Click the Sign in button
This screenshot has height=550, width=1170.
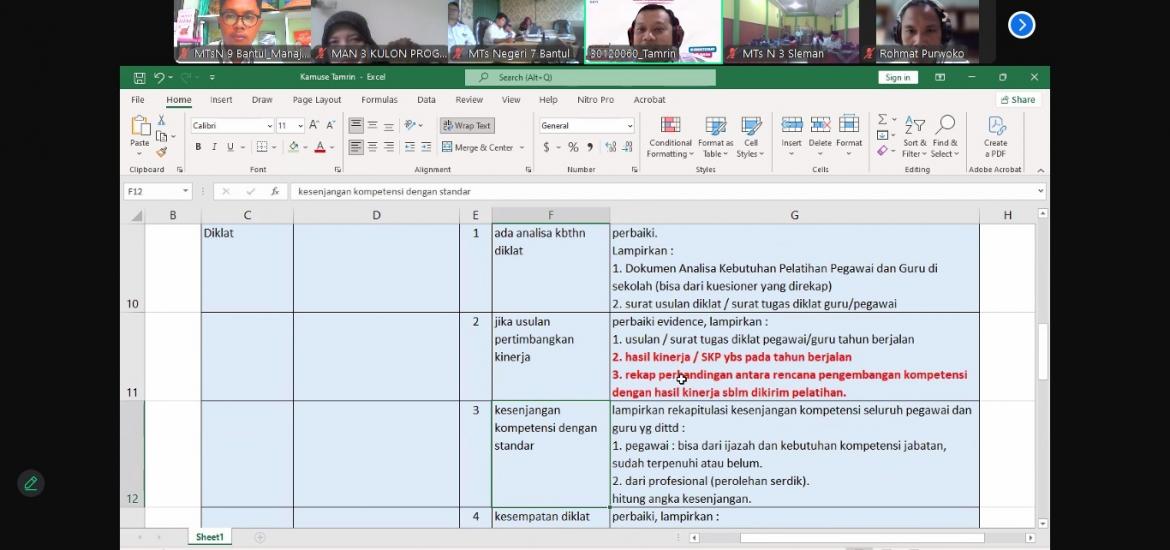coord(897,77)
